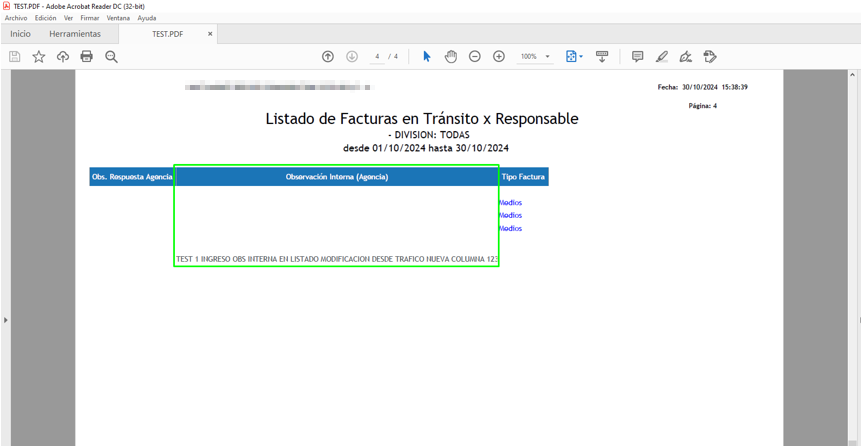This screenshot has height=446, width=864.
Task: Add a comment with sticky note icon
Action: (x=637, y=57)
